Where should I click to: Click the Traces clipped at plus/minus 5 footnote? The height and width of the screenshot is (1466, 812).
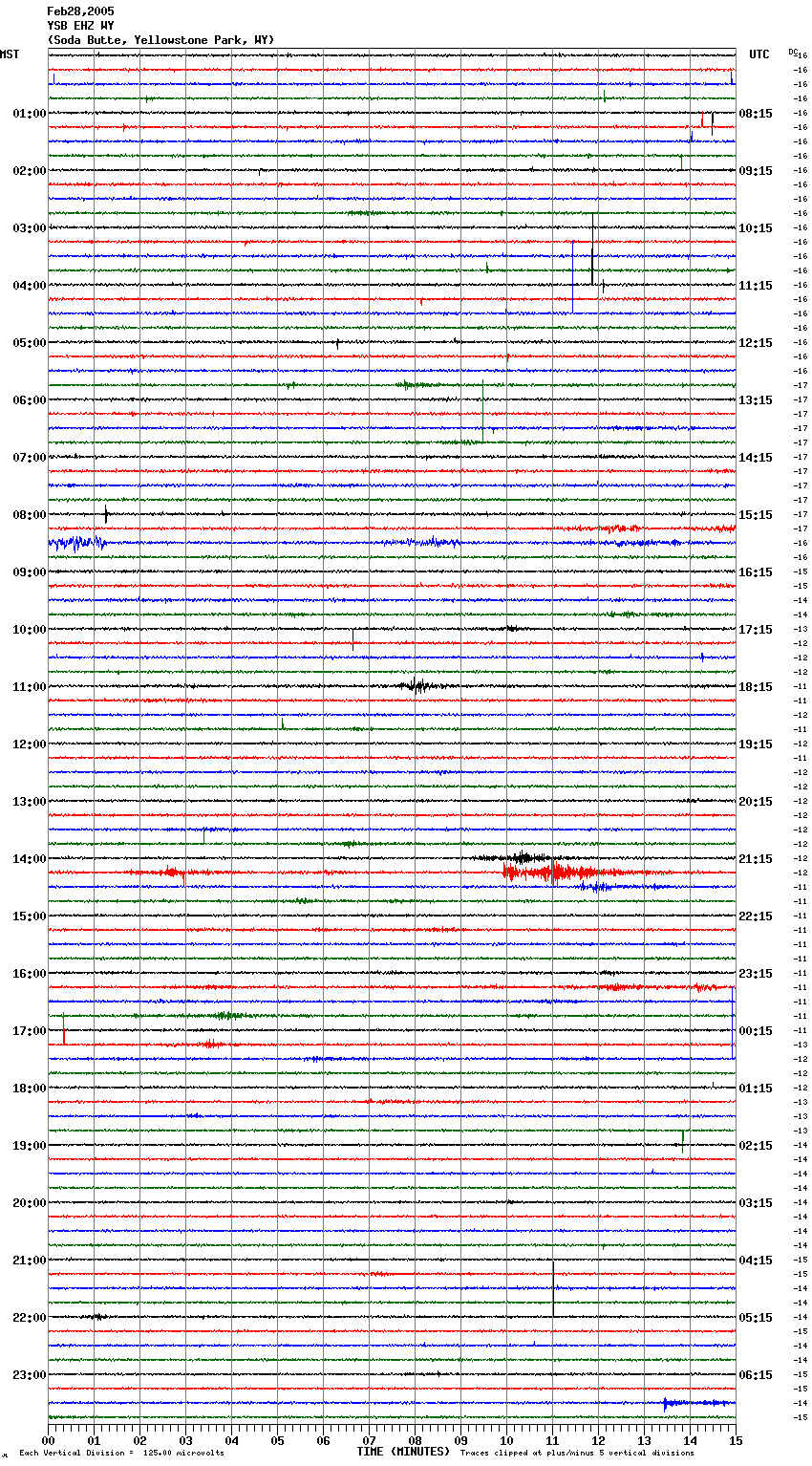[577, 1453]
